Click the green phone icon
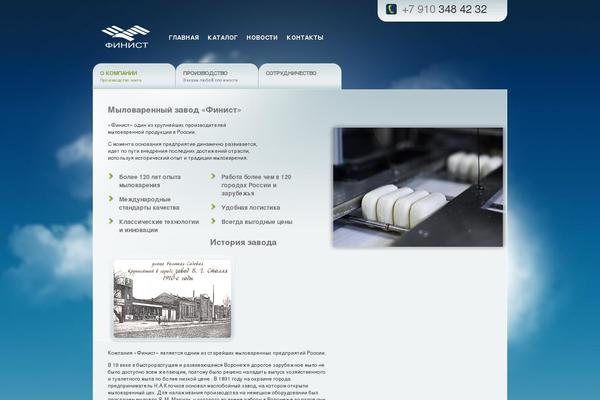The height and width of the screenshot is (400, 600). [391, 9]
